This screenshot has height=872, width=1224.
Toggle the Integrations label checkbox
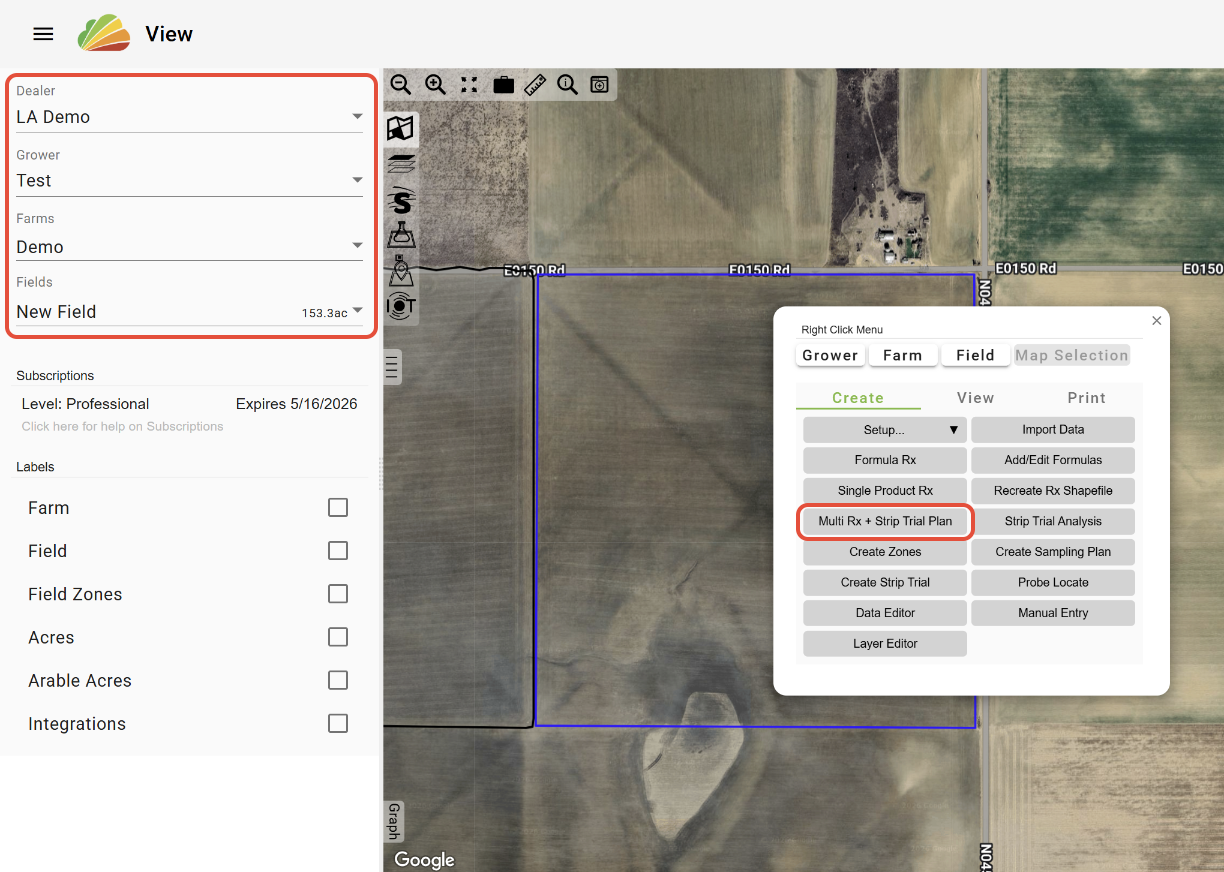coord(338,724)
